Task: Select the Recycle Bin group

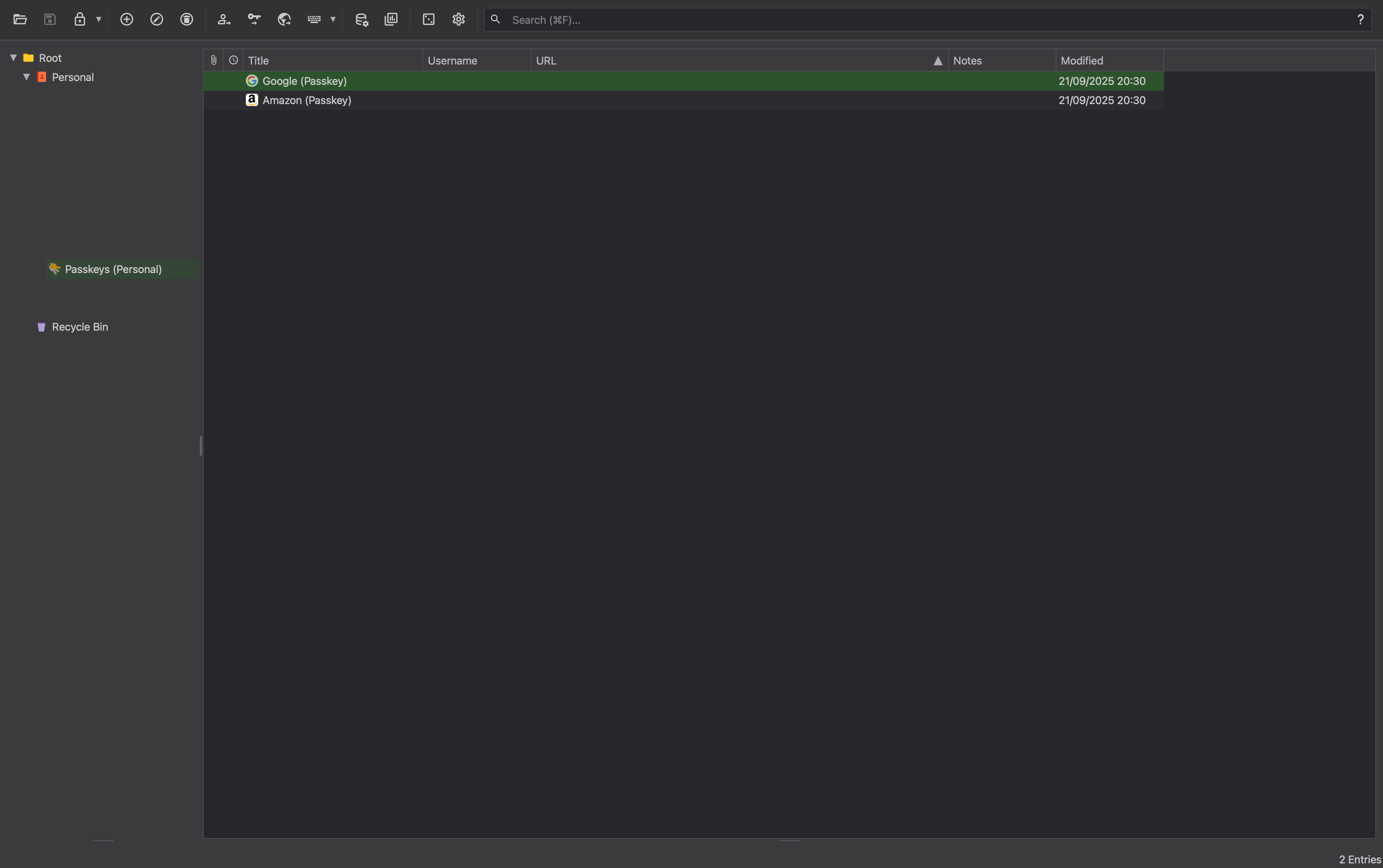Action: (x=80, y=327)
